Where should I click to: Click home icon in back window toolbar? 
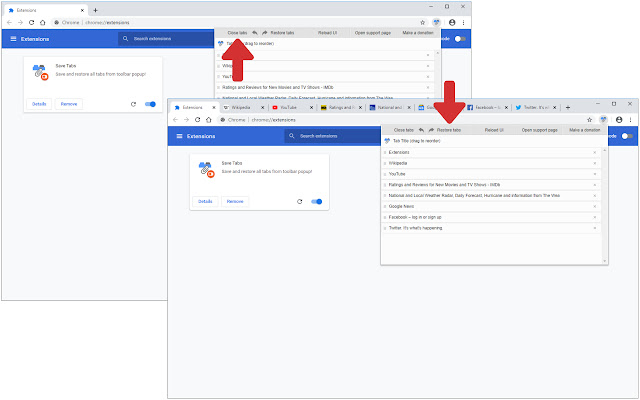click(x=42, y=22)
